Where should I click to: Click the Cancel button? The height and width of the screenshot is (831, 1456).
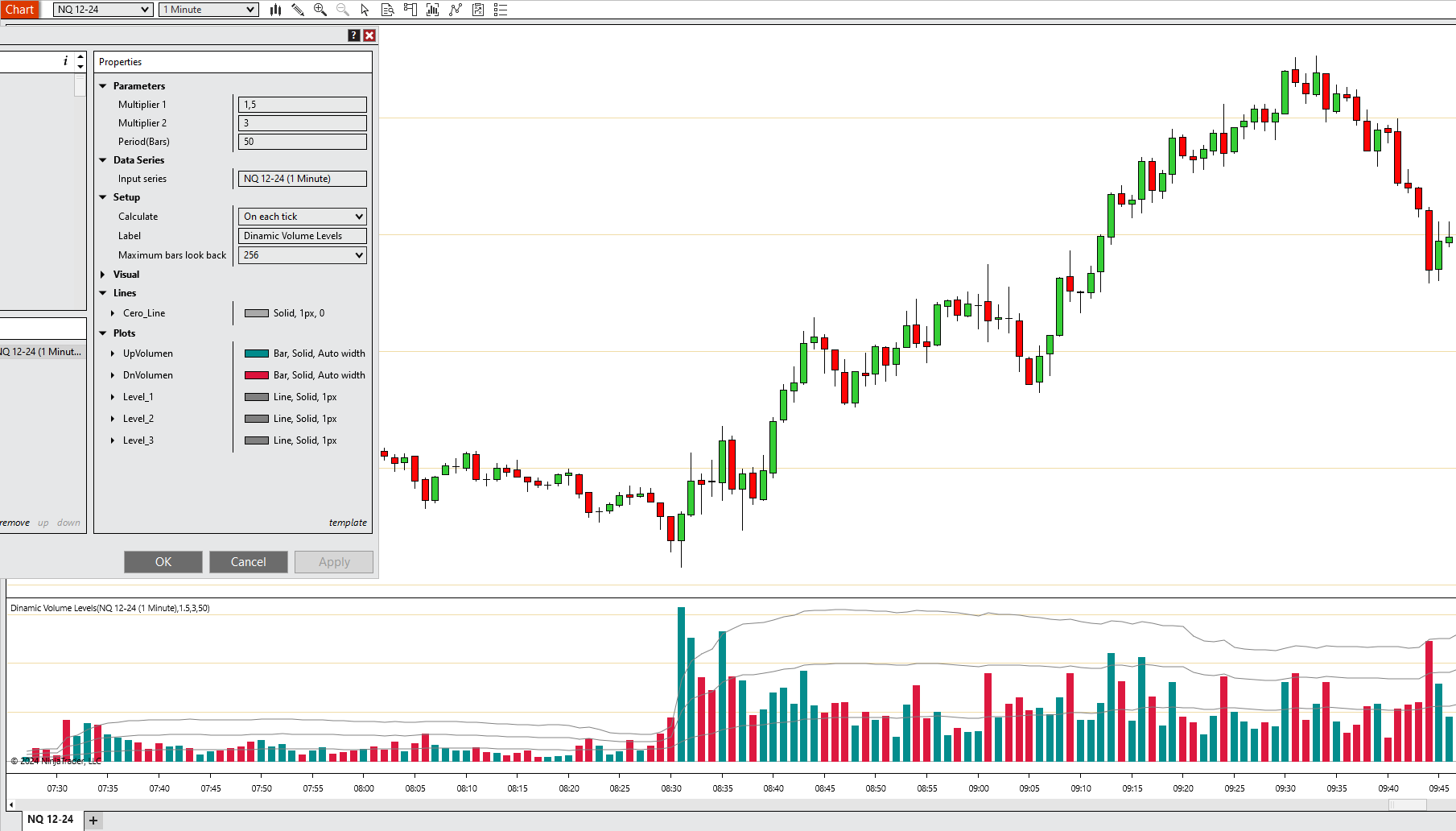point(248,561)
